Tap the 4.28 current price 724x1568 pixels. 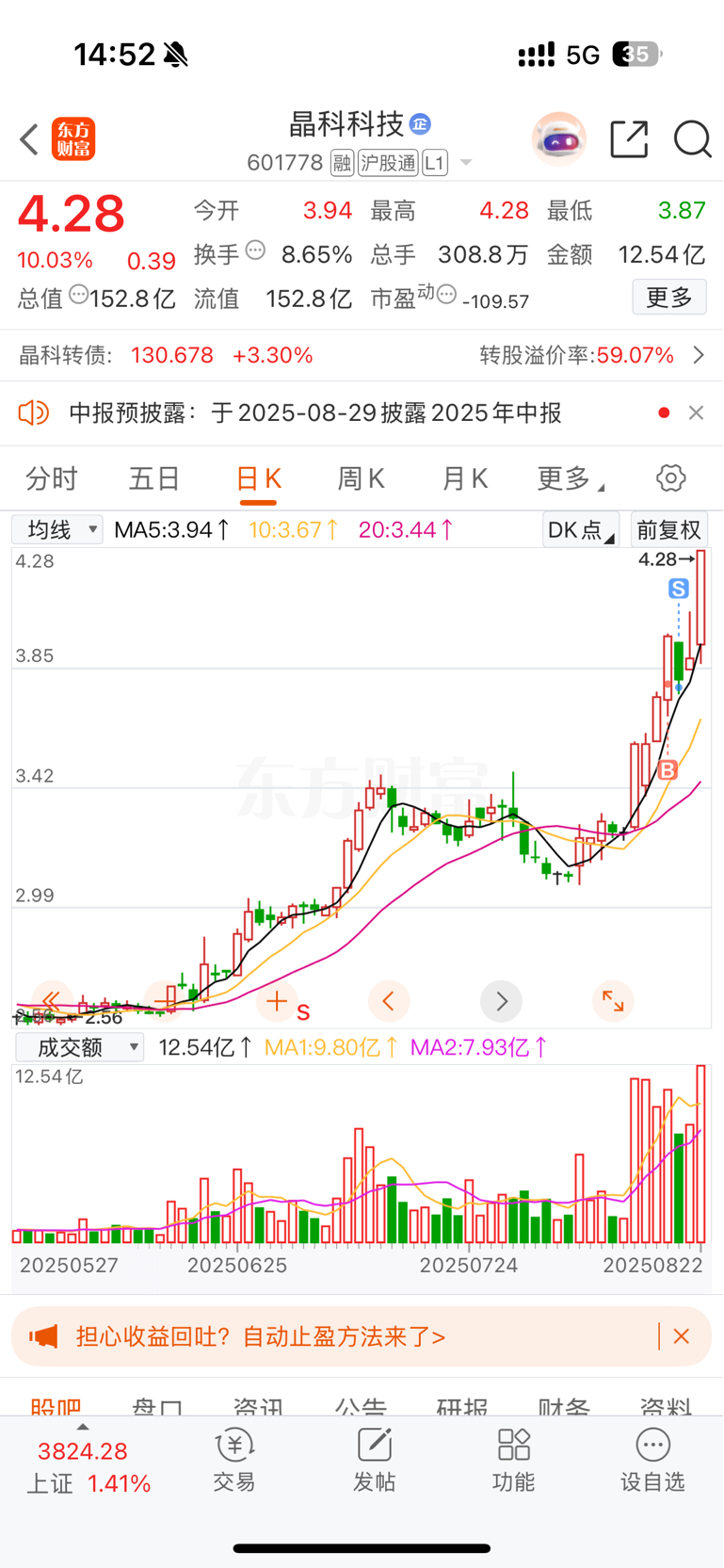72,214
